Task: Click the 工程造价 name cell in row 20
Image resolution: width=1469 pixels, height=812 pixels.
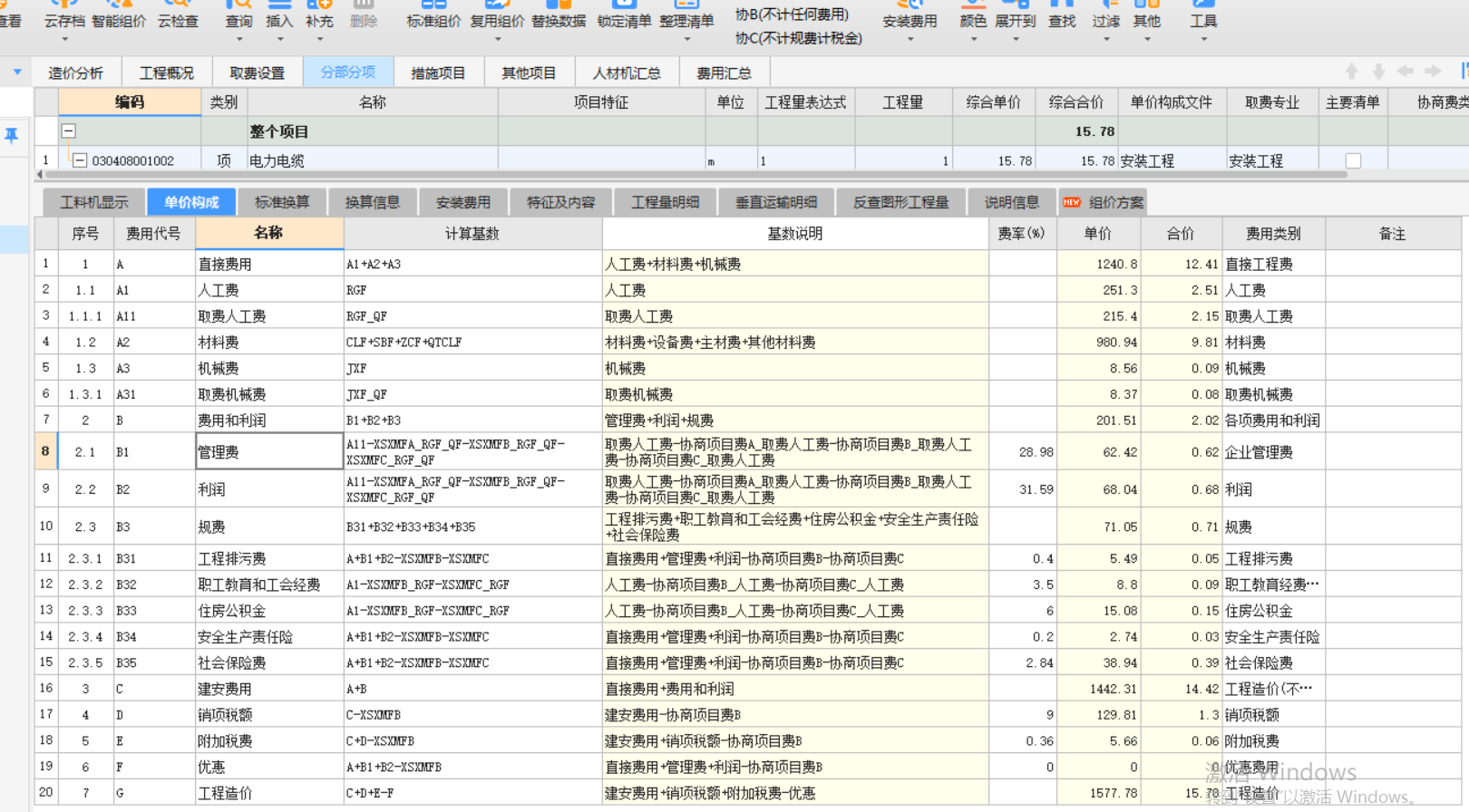Action: 269,793
